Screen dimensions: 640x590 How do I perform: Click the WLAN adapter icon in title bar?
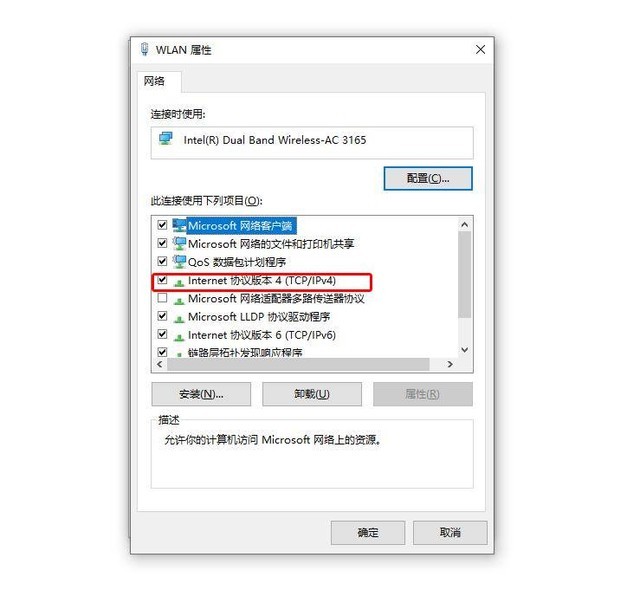(x=144, y=49)
